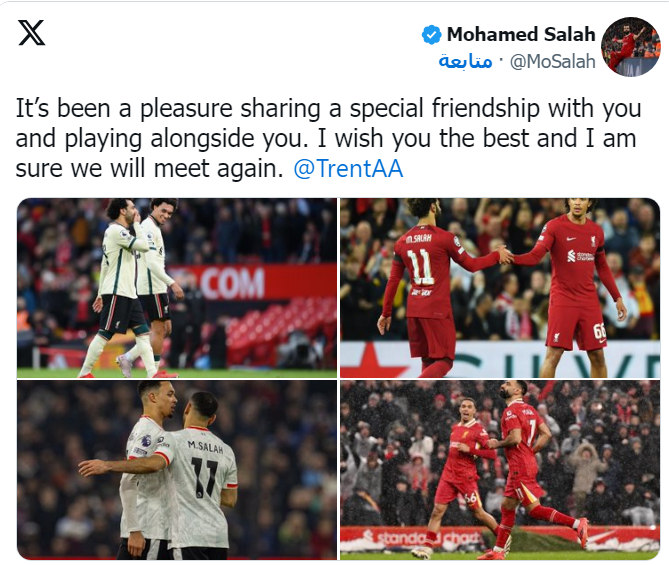Click the COM advertising board in photo
Screen dimensions: 669x565
pyautogui.click(x=233, y=282)
